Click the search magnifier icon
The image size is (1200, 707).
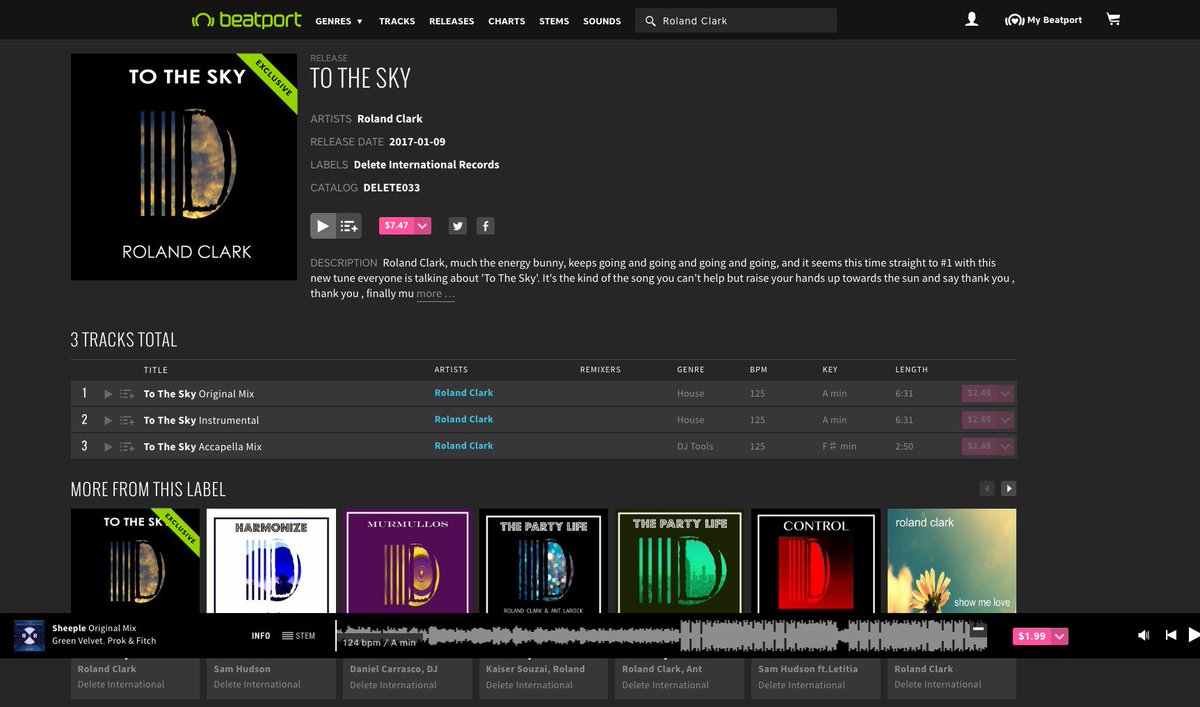point(651,21)
